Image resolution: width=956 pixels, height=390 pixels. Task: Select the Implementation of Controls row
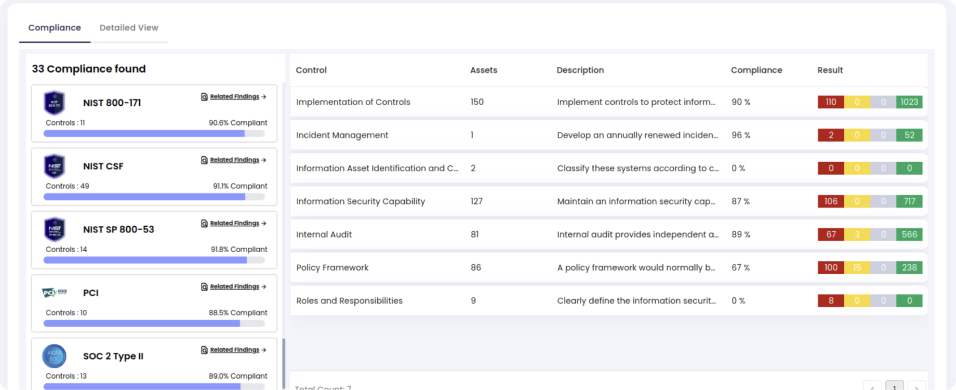pyautogui.click(x=608, y=102)
